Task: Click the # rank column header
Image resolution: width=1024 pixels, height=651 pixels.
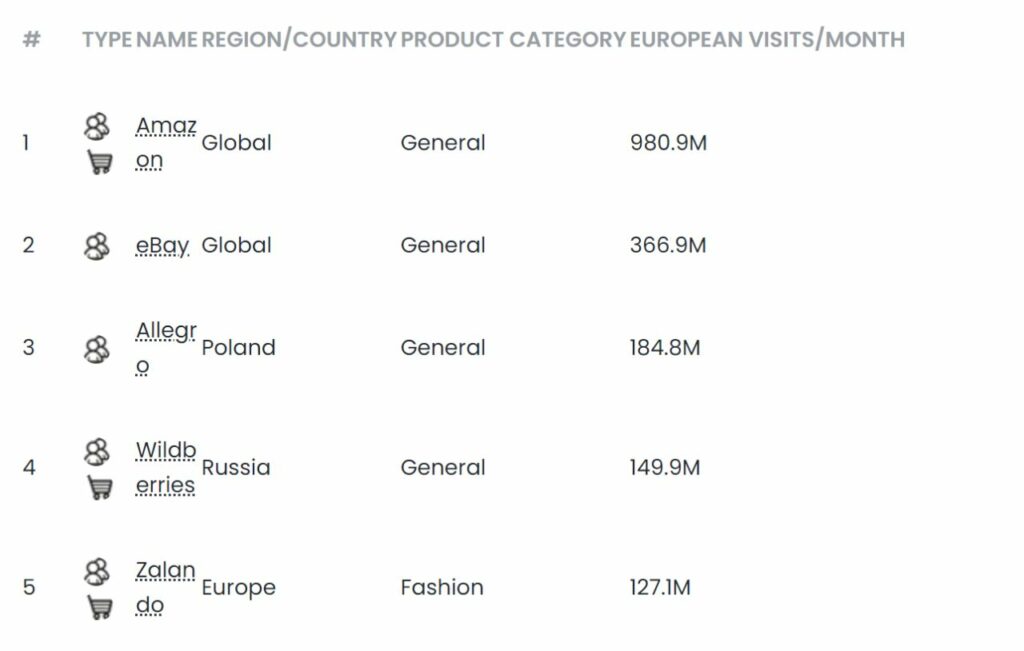Action: coord(31,40)
